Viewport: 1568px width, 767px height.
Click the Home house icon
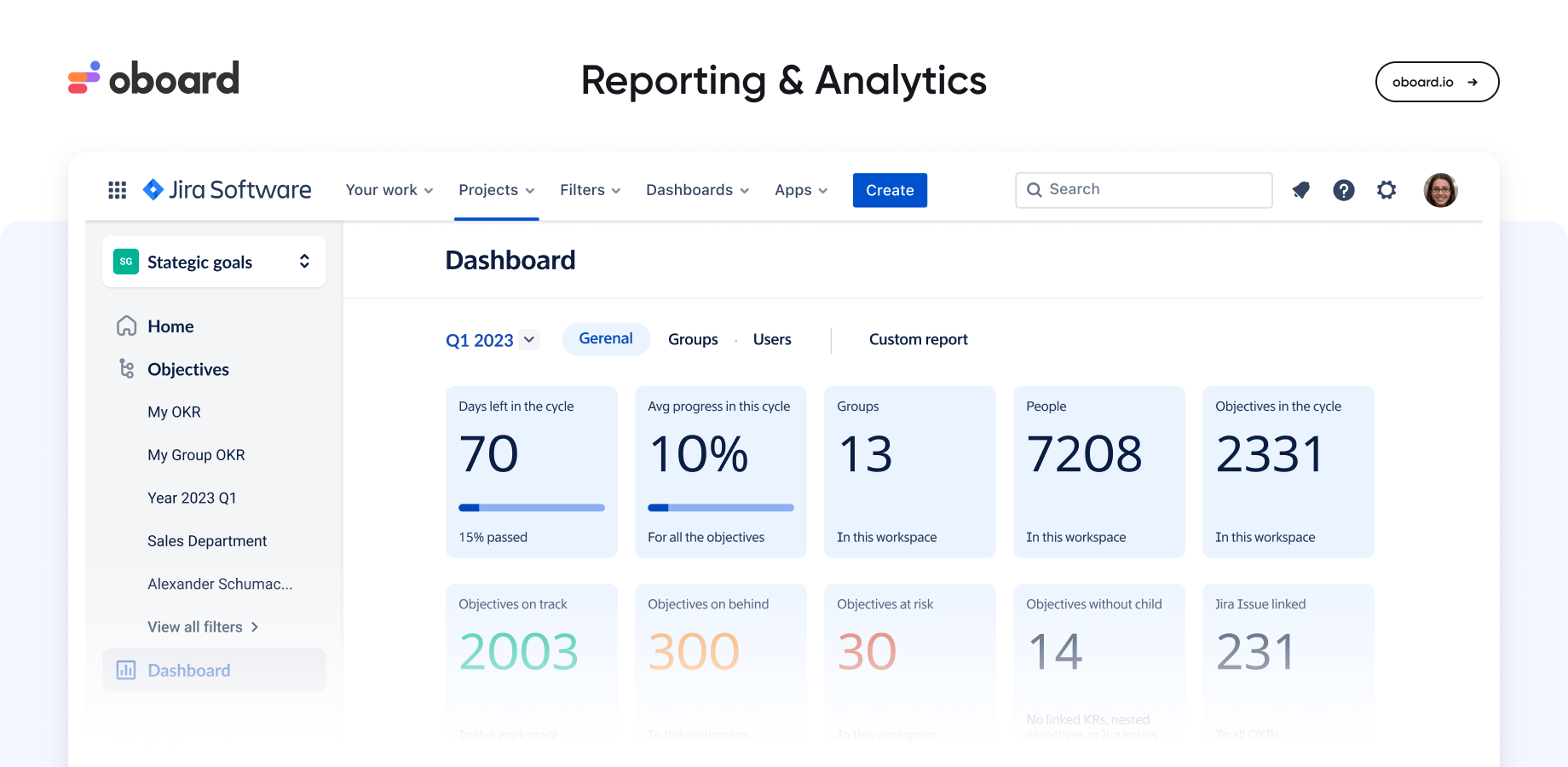(126, 326)
